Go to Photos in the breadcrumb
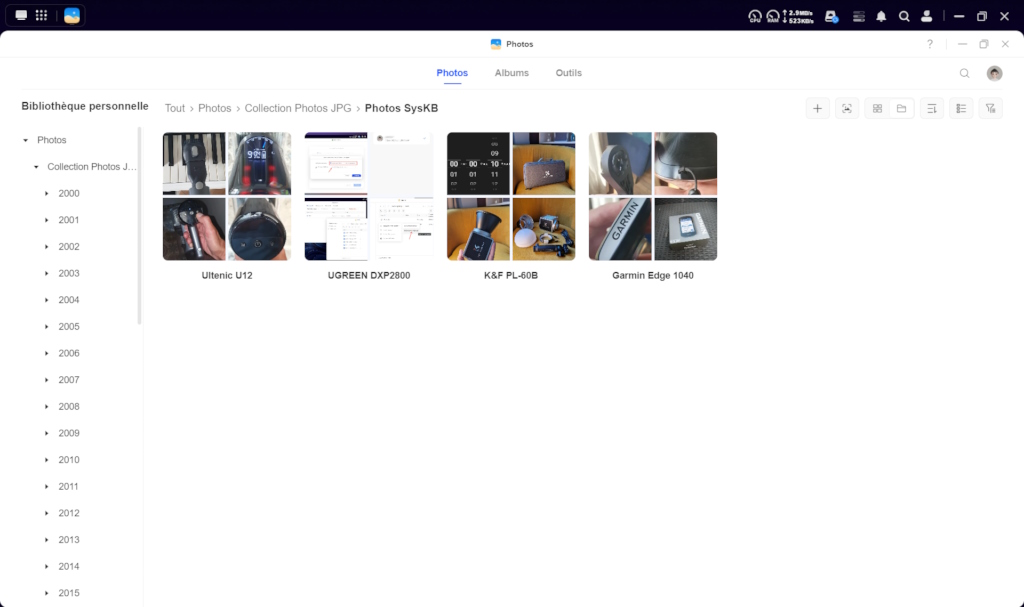 (214, 108)
